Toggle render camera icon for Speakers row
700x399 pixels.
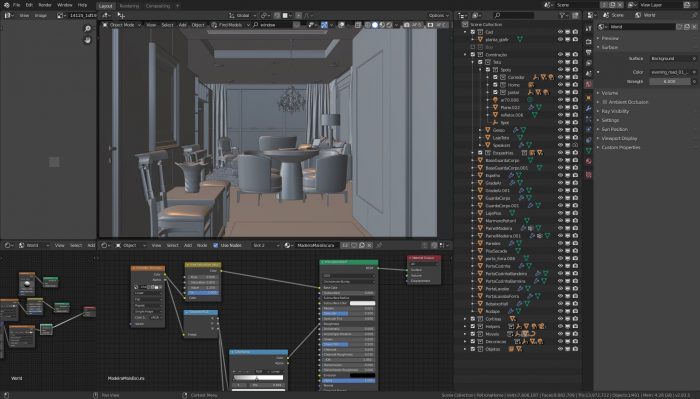pos(575,145)
